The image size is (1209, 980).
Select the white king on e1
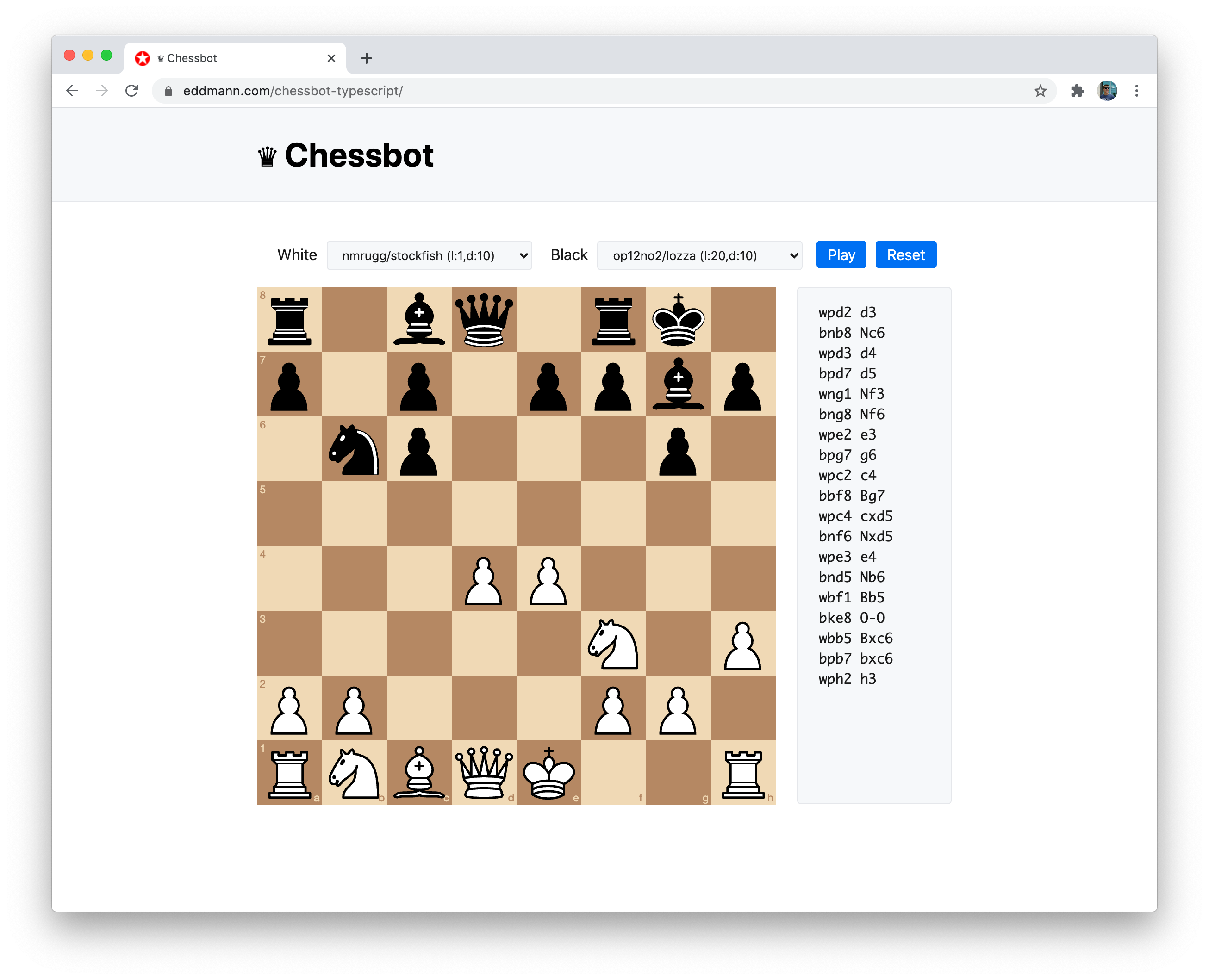tap(548, 773)
